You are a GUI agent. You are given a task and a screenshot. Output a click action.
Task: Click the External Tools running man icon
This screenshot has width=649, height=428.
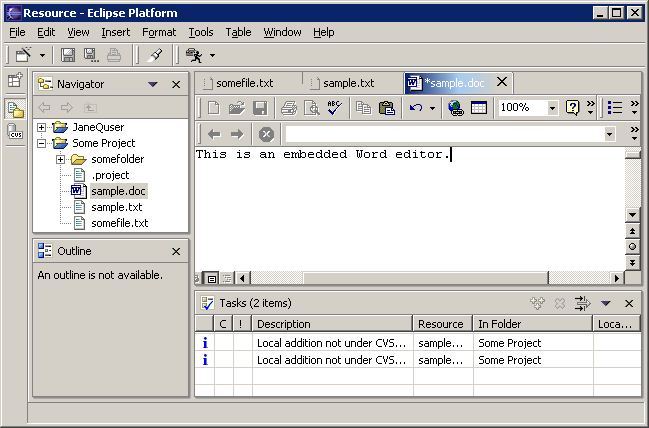(x=194, y=55)
